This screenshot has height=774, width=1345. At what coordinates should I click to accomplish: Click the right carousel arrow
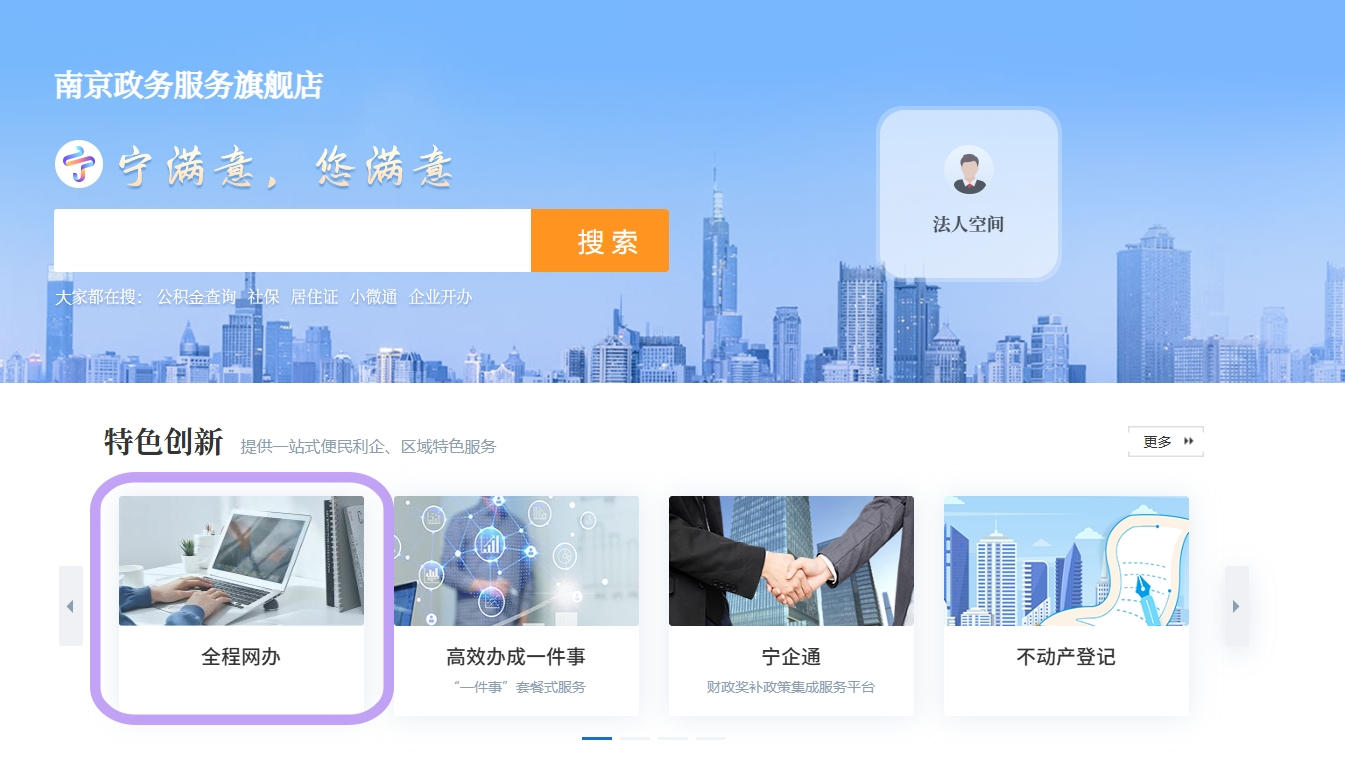point(1236,606)
